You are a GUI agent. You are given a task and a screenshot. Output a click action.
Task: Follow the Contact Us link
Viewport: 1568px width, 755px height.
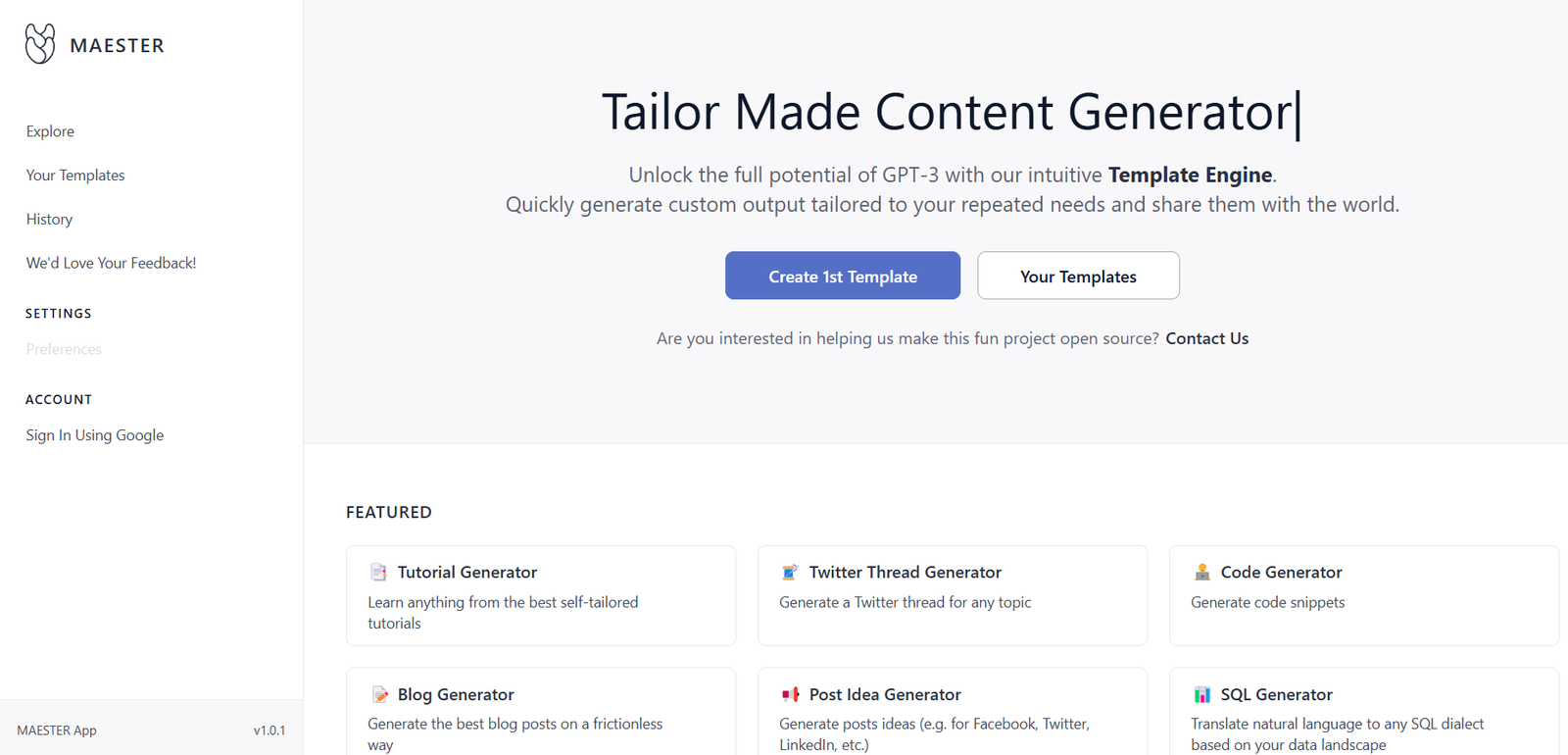[x=1206, y=338]
